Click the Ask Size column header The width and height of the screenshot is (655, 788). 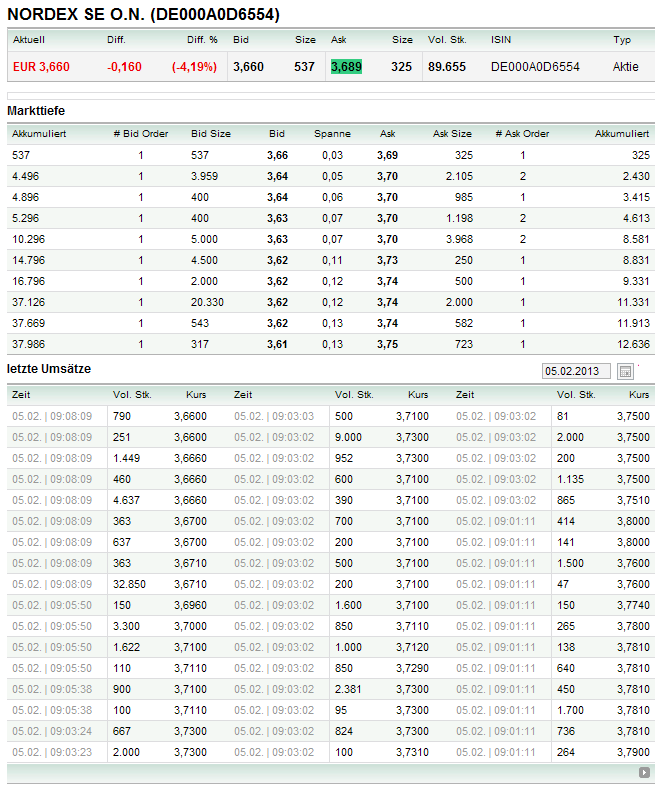(x=452, y=134)
